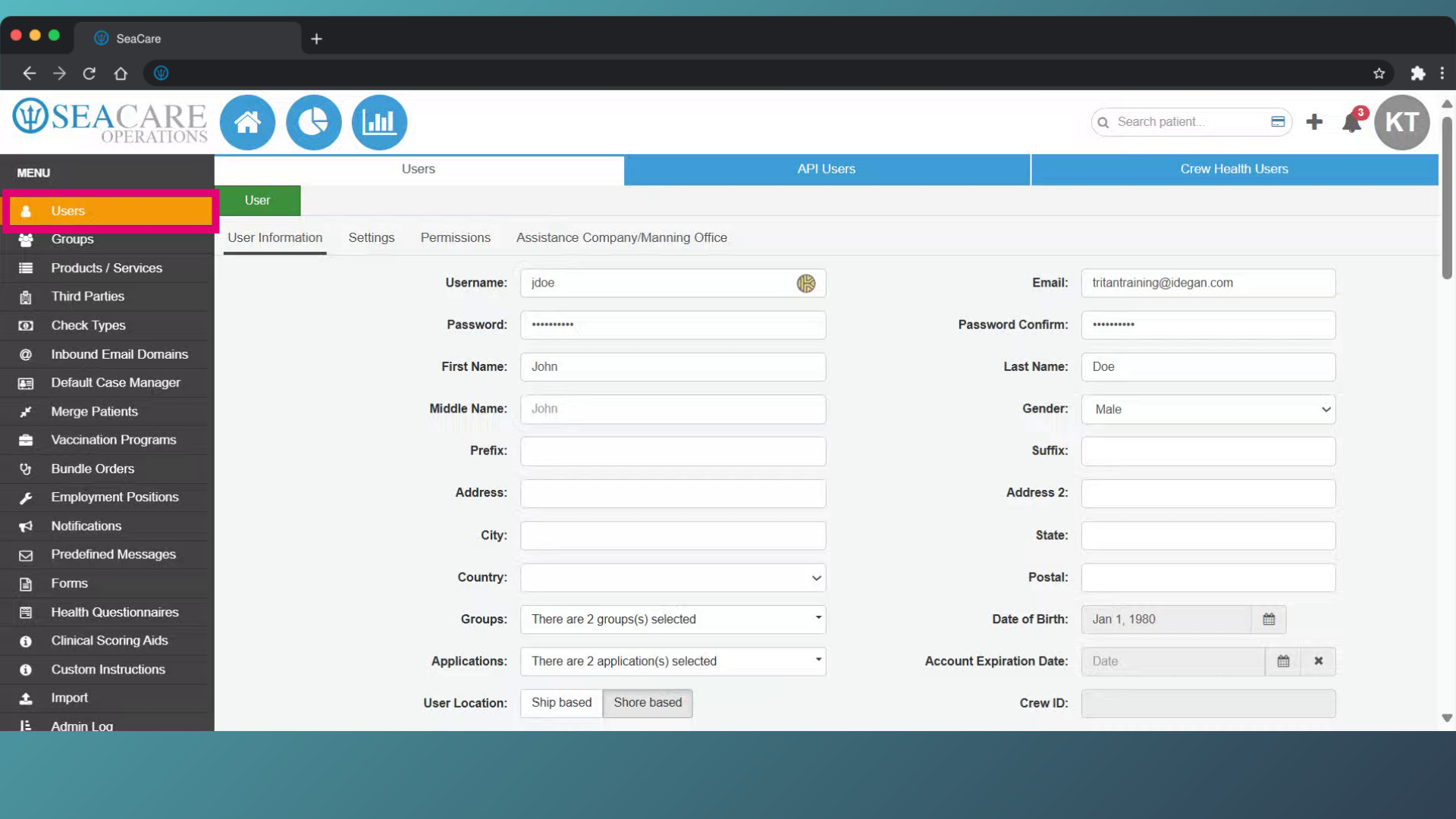Click the Username input field
Image resolution: width=1456 pixels, height=819 pixels.
pyautogui.click(x=673, y=283)
